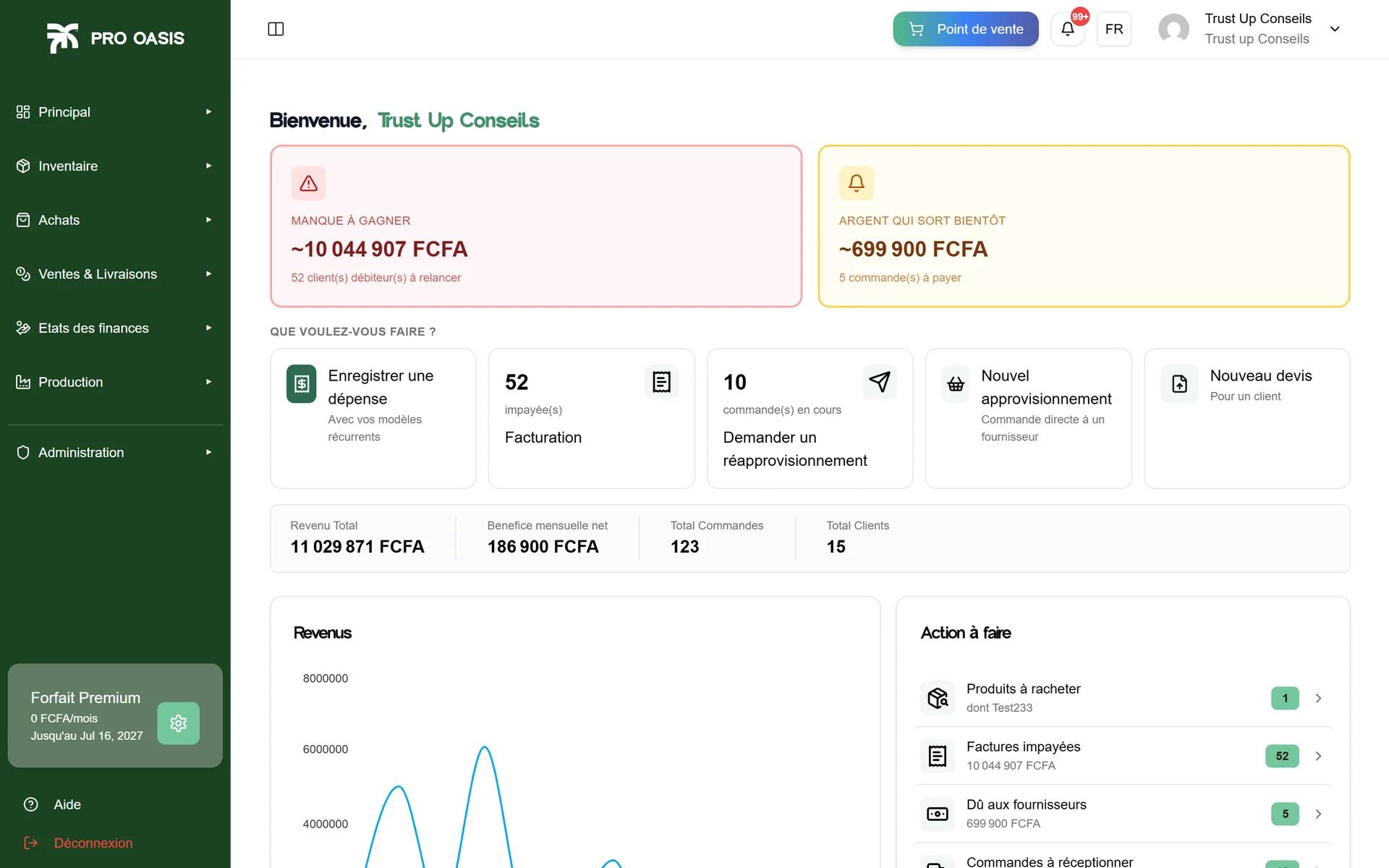Screen dimensions: 1389x868
Task: Click the Déconnexion logout icon
Action: [x=30, y=843]
